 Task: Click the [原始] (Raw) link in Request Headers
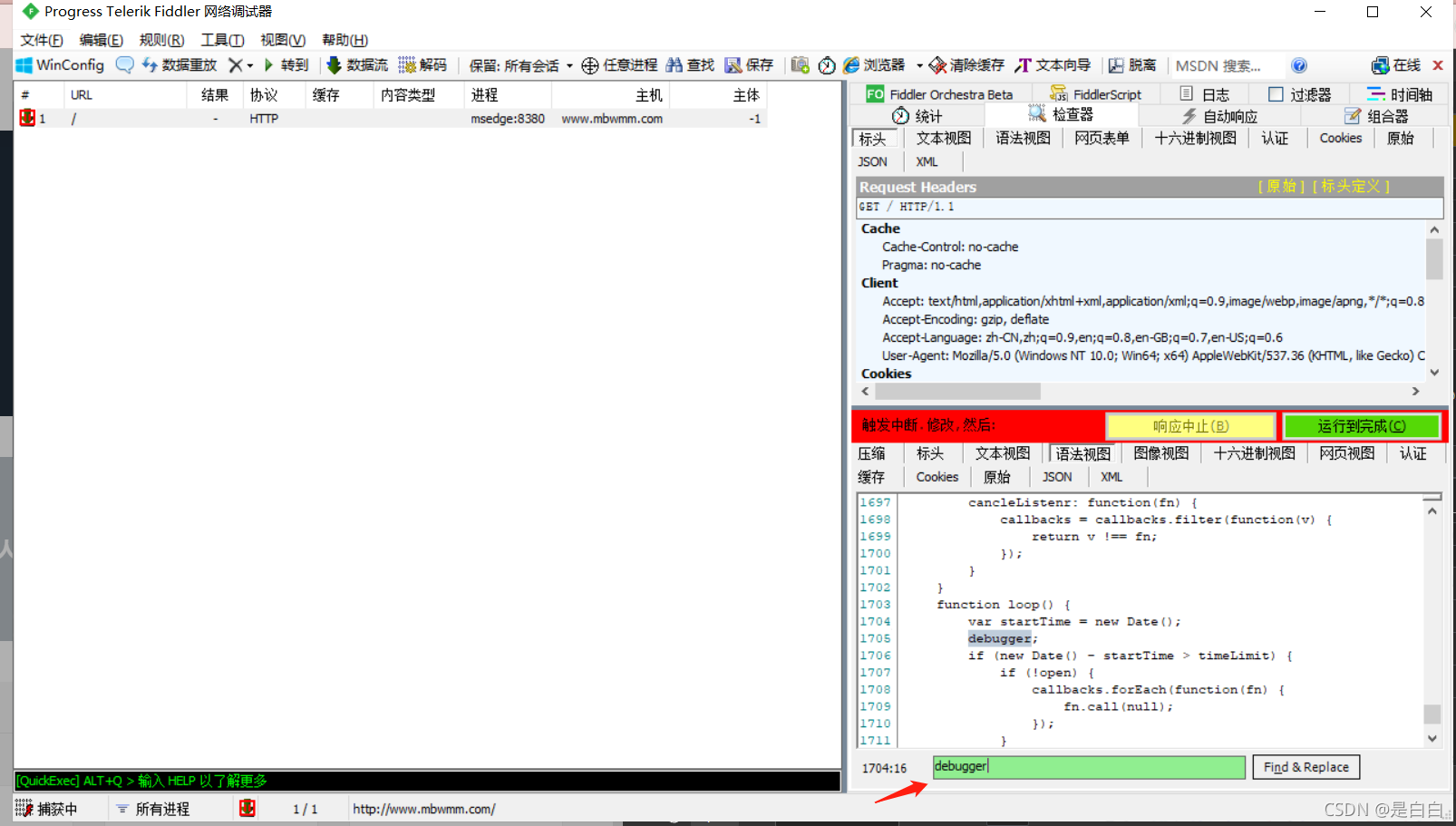(1281, 187)
